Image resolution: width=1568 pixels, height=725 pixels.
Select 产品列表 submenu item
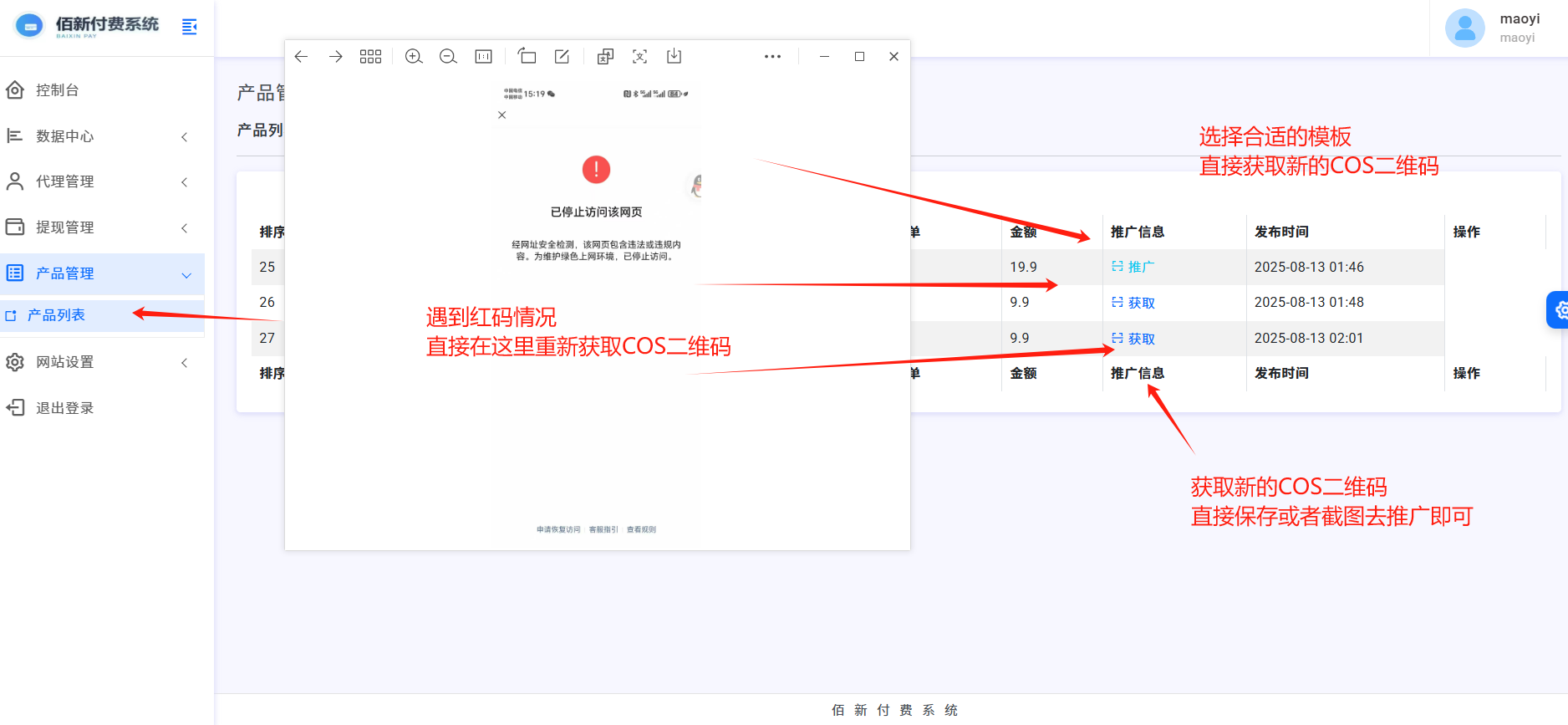click(56, 315)
